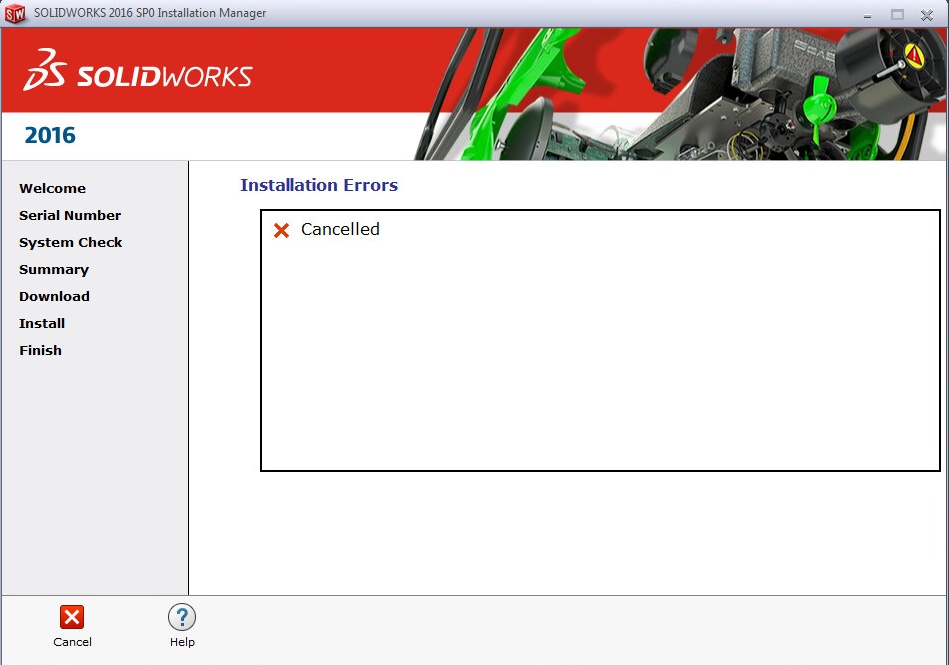Image resolution: width=949 pixels, height=665 pixels.
Task: Select the Install step in sidebar
Action: pyautogui.click(x=42, y=323)
